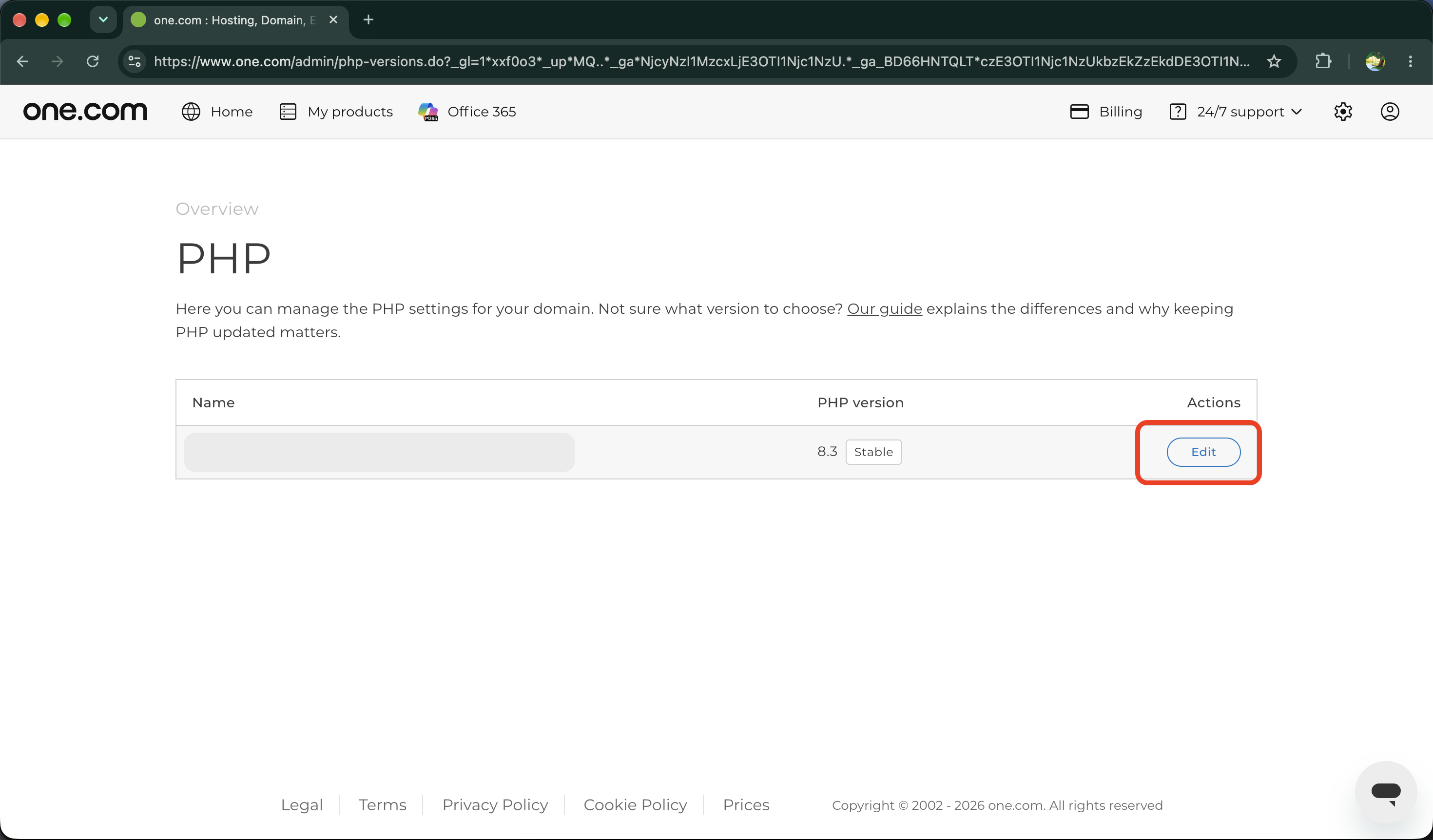Image resolution: width=1433 pixels, height=840 pixels.
Task: Open the "Our guide" link
Action: (884, 308)
